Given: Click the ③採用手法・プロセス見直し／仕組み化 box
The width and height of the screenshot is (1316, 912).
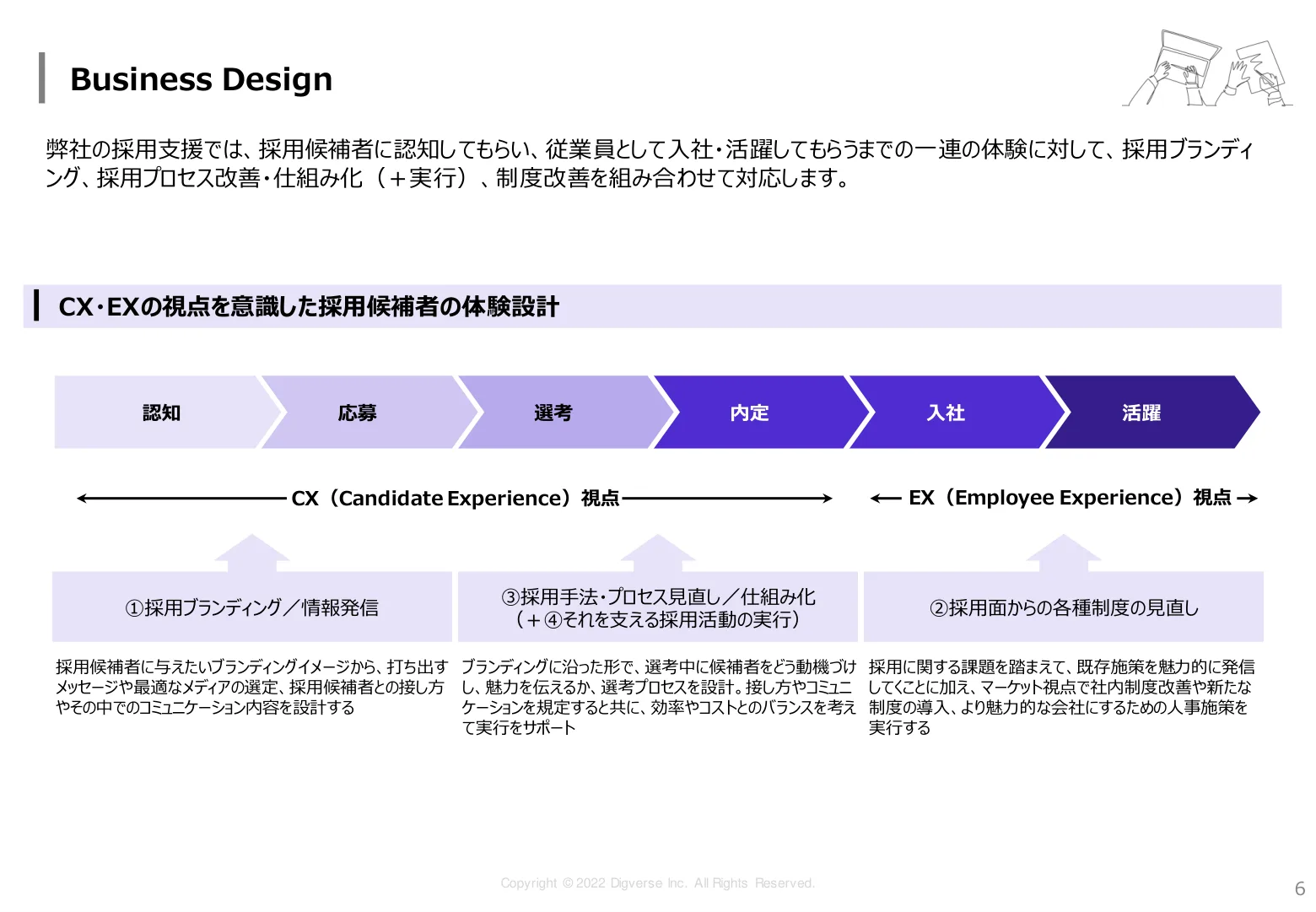Looking at the screenshot, I should (658, 607).
